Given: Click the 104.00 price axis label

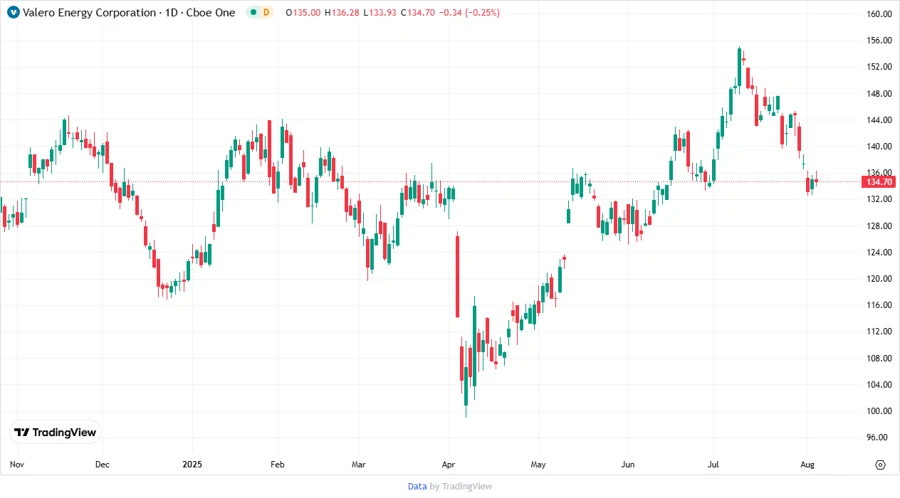Looking at the screenshot, I should tap(879, 384).
